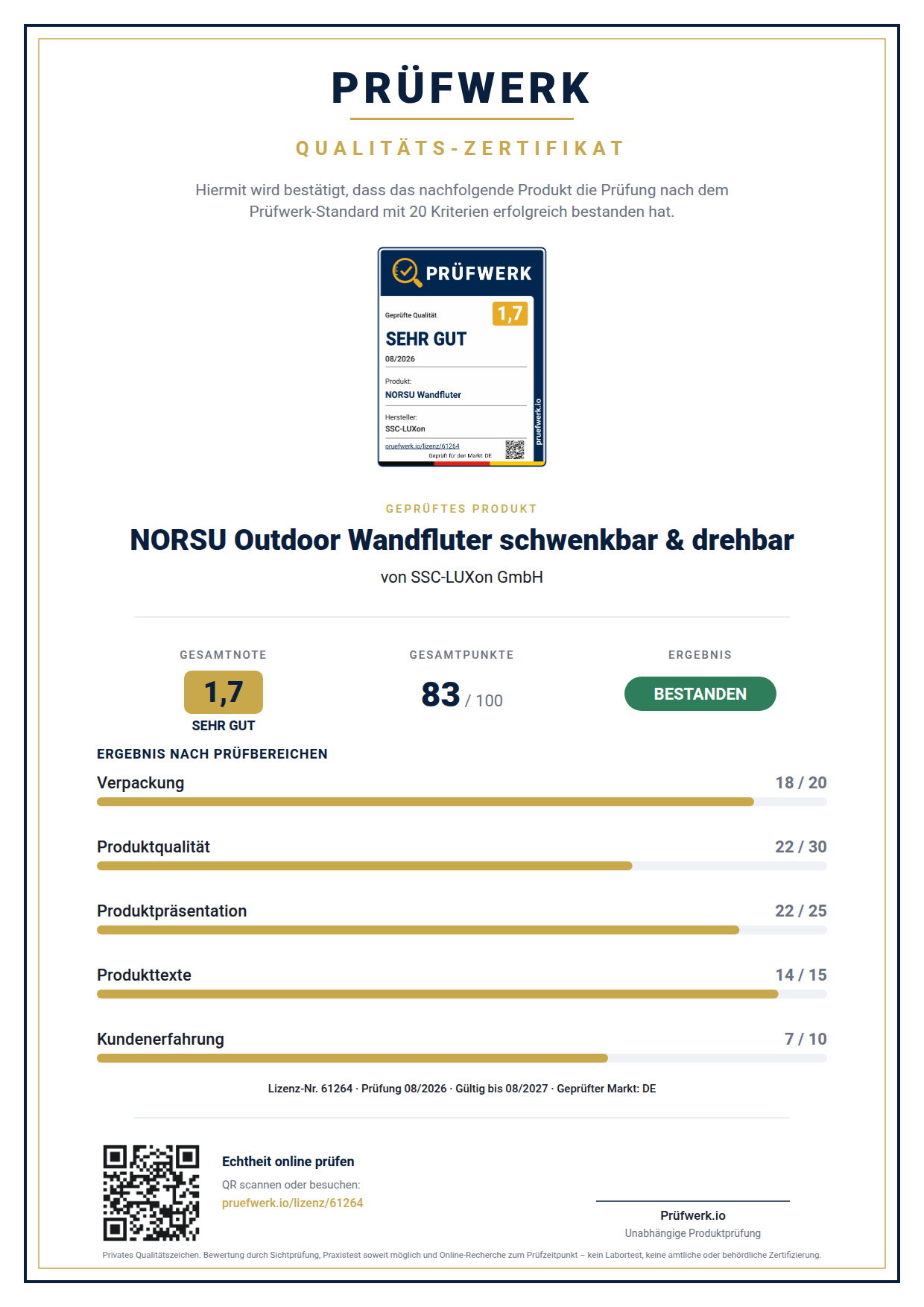Click the GESAMTNOTE label
This screenshot has height=1307, width=924.
click(224, 655)
